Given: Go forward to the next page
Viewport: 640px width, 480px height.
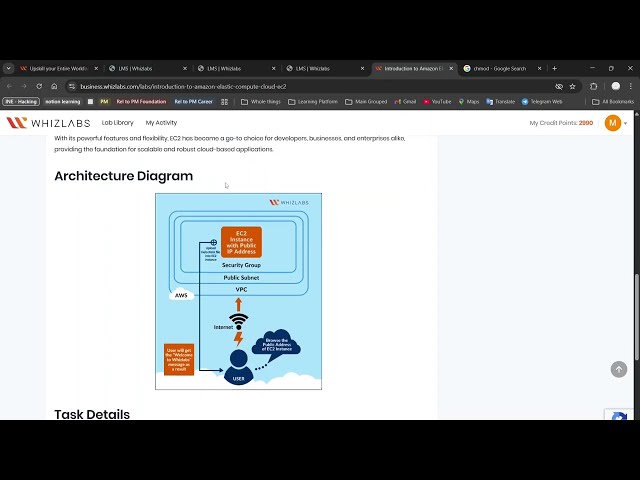Looking at the screenshot, I should point(24,87).
